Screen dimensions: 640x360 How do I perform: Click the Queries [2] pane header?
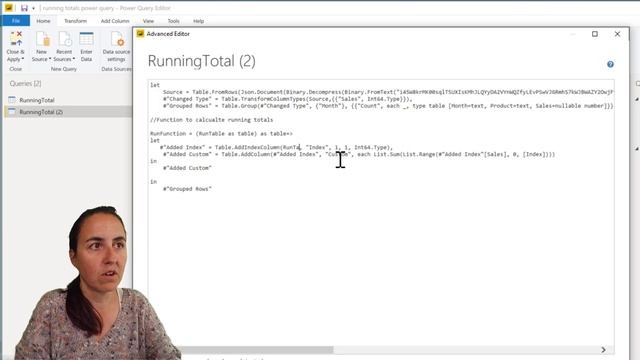25,84
